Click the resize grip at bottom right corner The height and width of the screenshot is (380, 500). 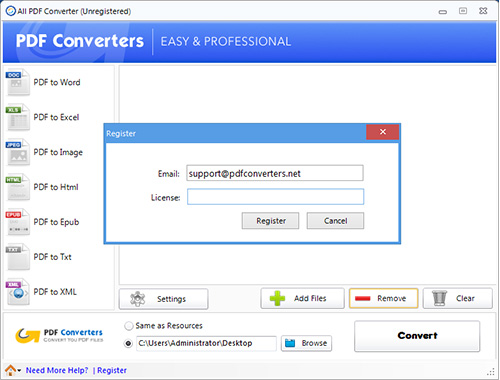(491, 372)
